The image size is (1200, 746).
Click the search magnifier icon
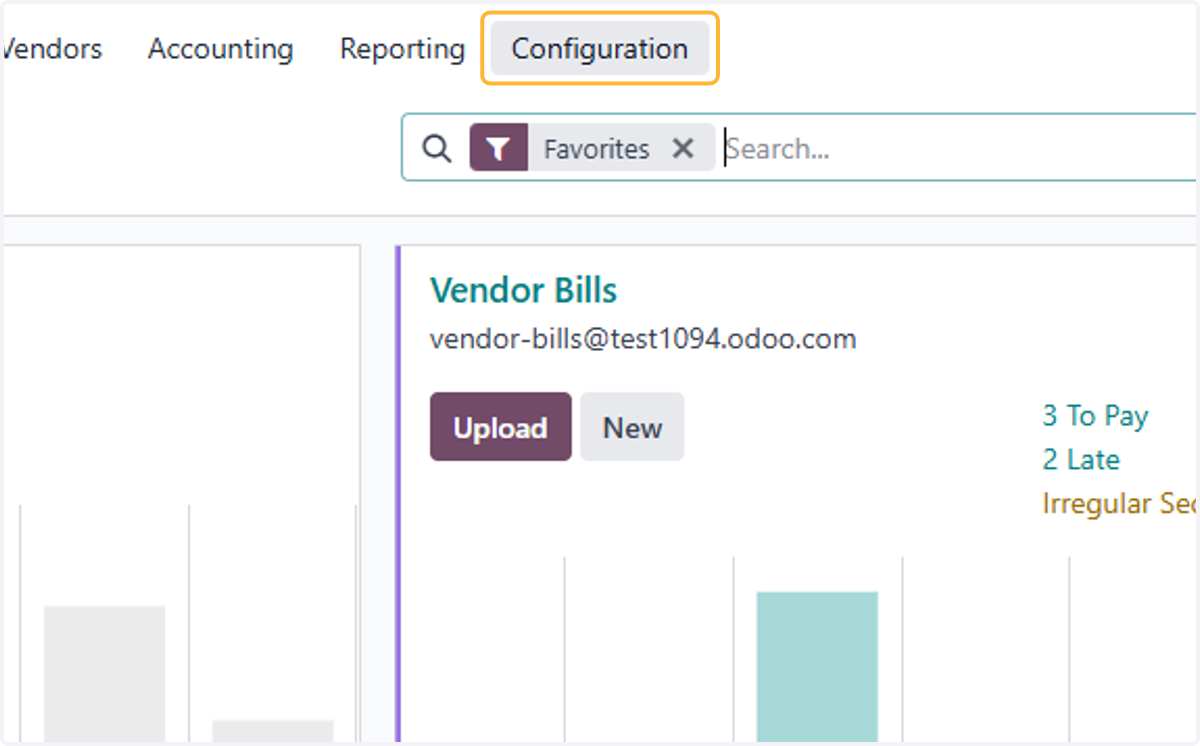click(x=436, y=149)
